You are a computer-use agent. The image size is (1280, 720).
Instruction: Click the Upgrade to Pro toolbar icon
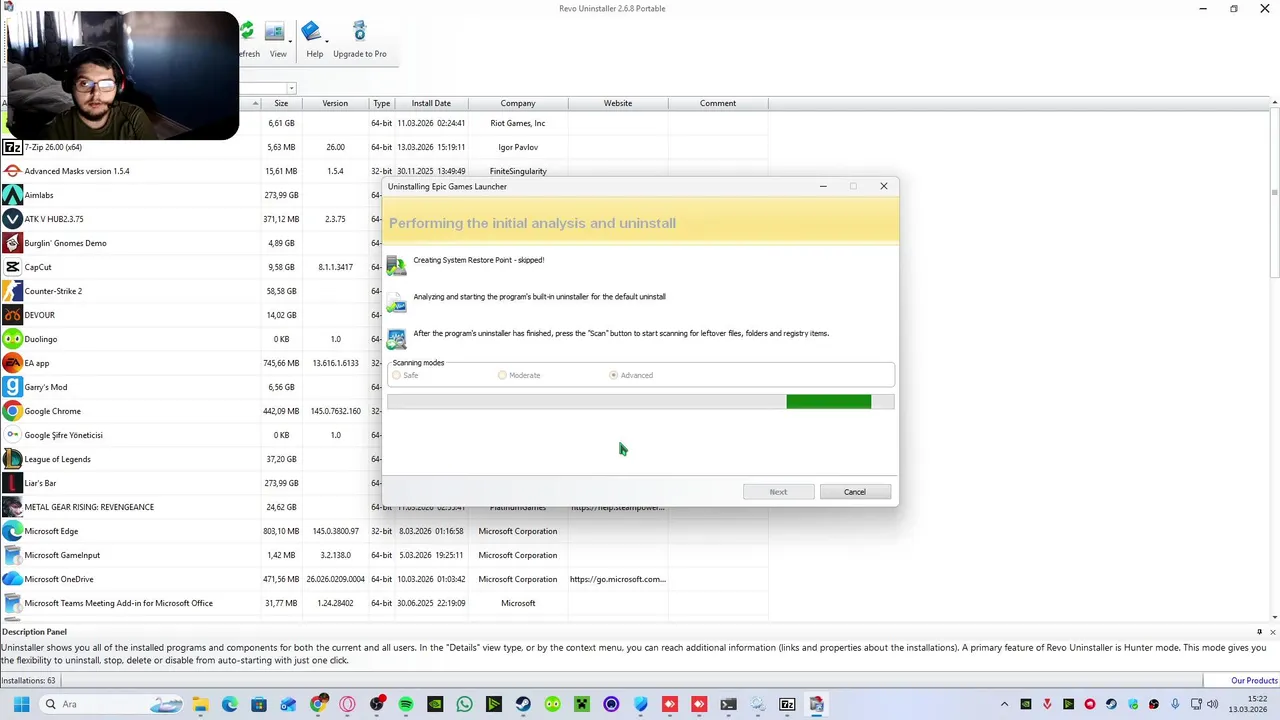click(360, 32)
